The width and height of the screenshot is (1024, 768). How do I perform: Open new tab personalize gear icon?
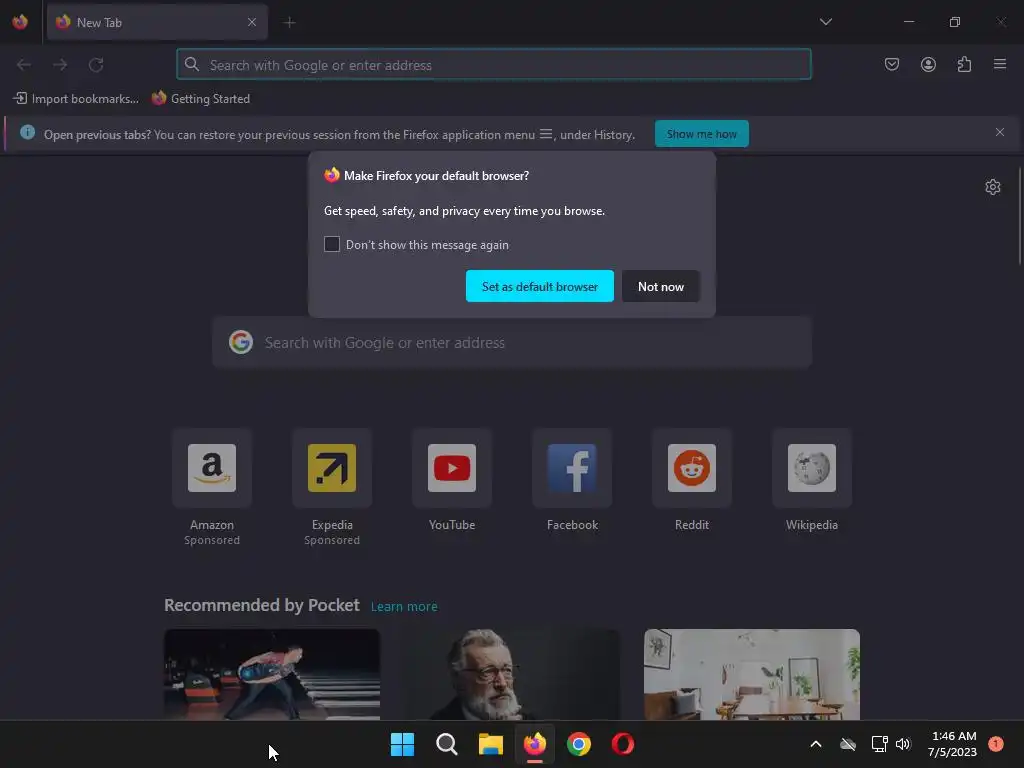[993, 187]
